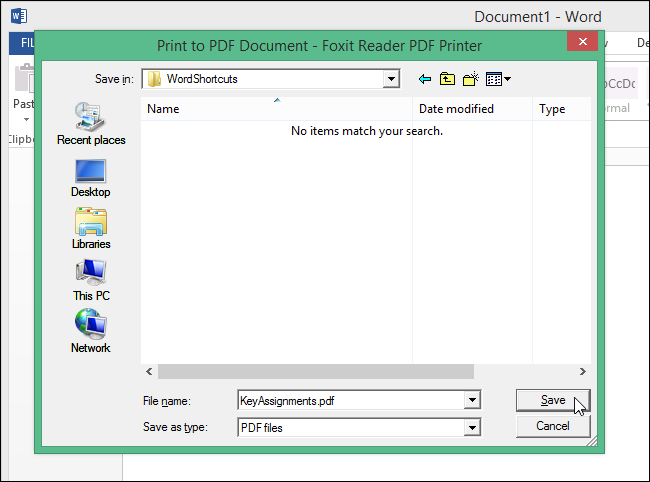Expand the Save in folder dropdown
This screenshot has height=482, width=650.
pos(391,79)
